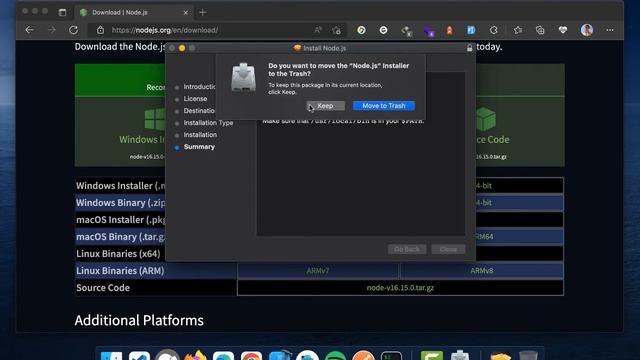Click Move to Trash button
The width and height of the screenshot is (640, 360).
(384, 106)
